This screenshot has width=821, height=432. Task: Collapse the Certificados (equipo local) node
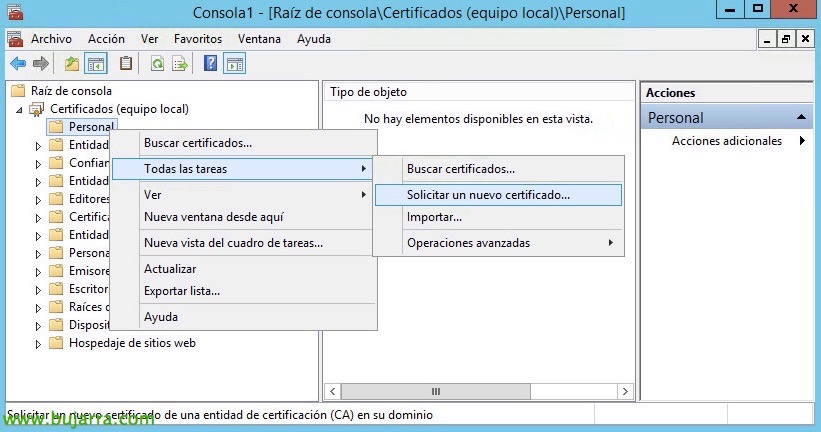pyautogui.click(x=19, y=110)
